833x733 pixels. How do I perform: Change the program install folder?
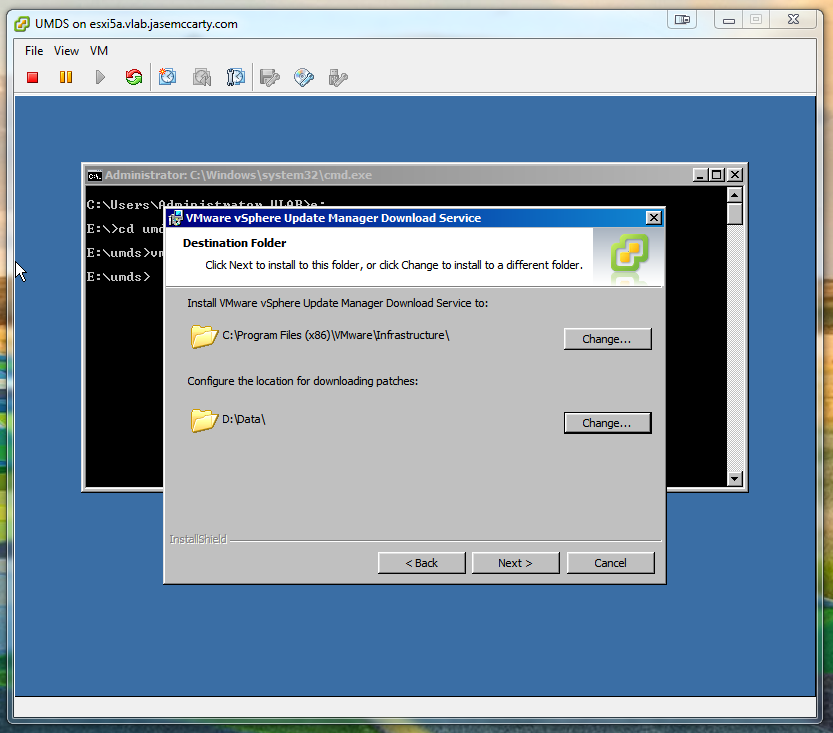click(x=607, y=339)
